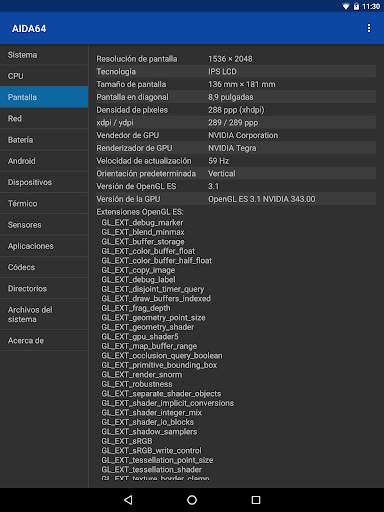This screenshot has height=512, width=384.
Task: Select Velocidad de actualización row
Action: 236,161
